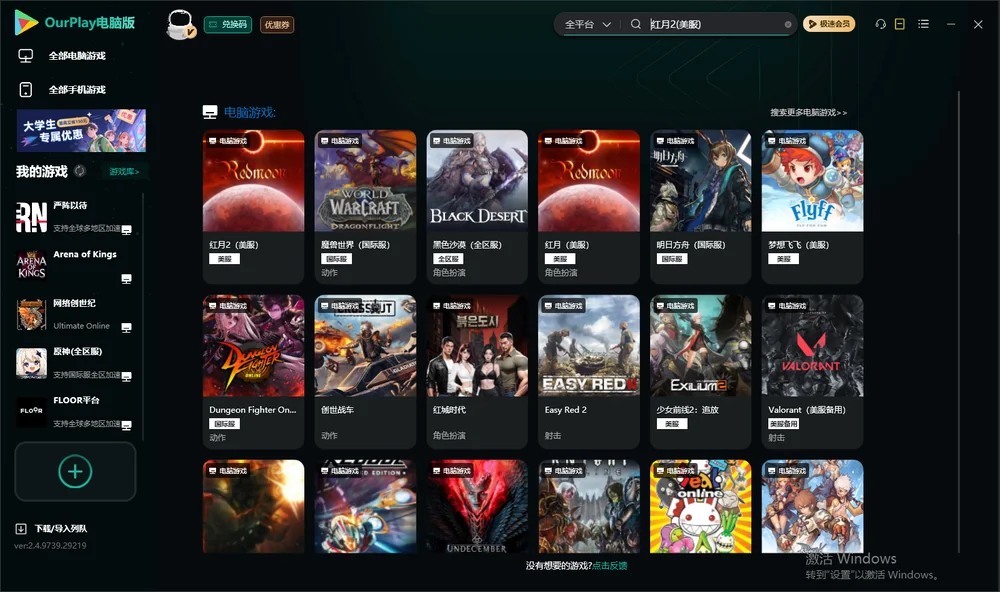Select Arena of Kings icon in my games
1000x592 pixels.
pos(31,265)
